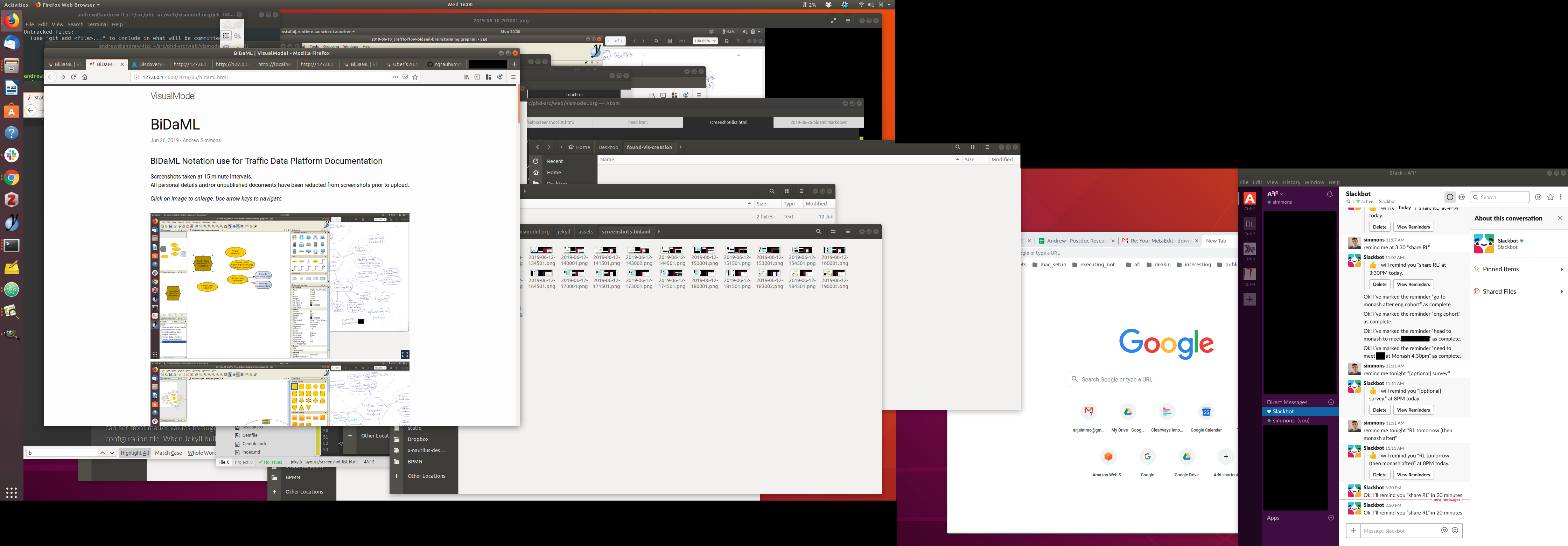
Task: Bookmark this page with star icon
Action: [415, 77]
